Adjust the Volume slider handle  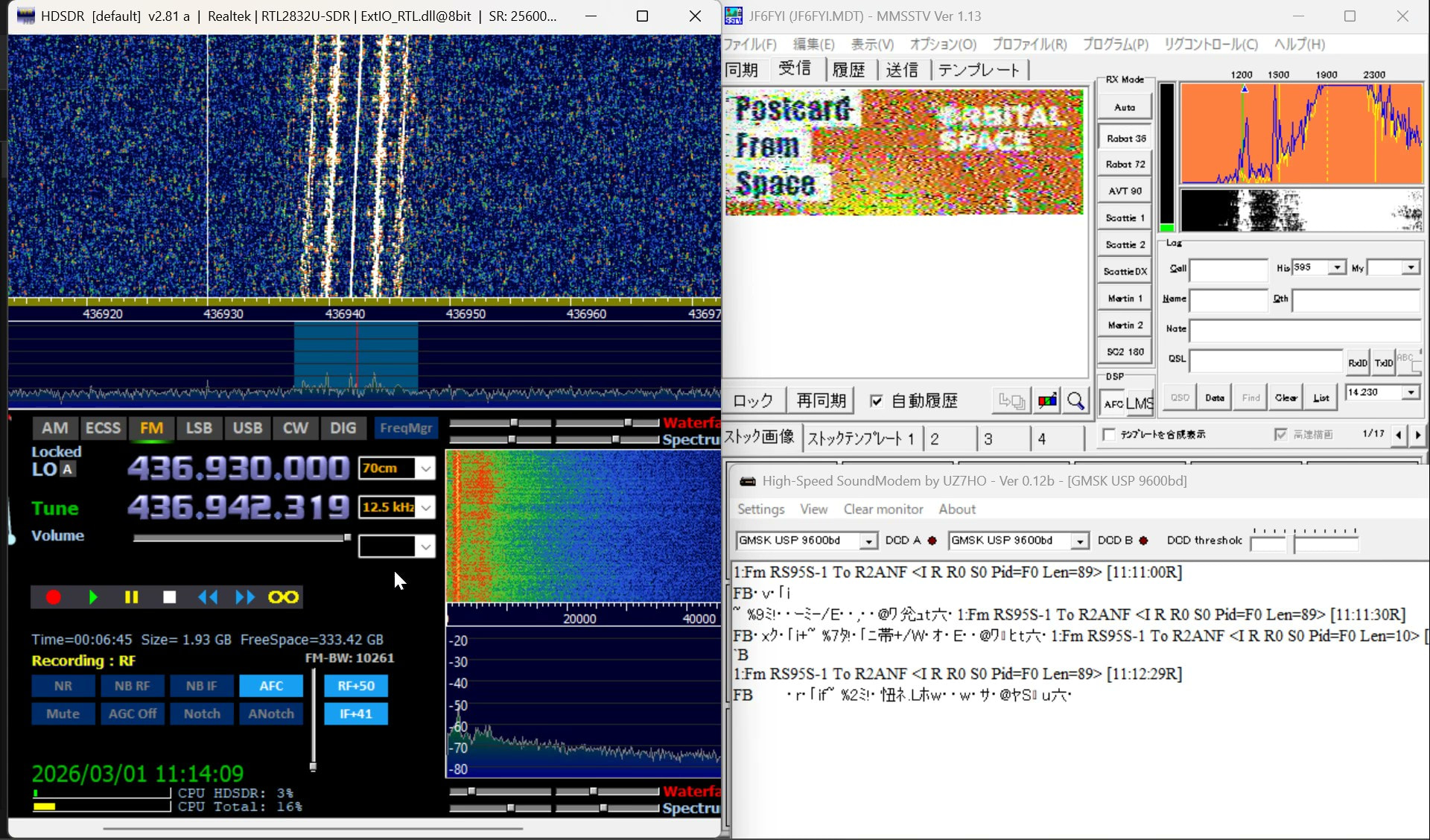[x=347, y=537]
